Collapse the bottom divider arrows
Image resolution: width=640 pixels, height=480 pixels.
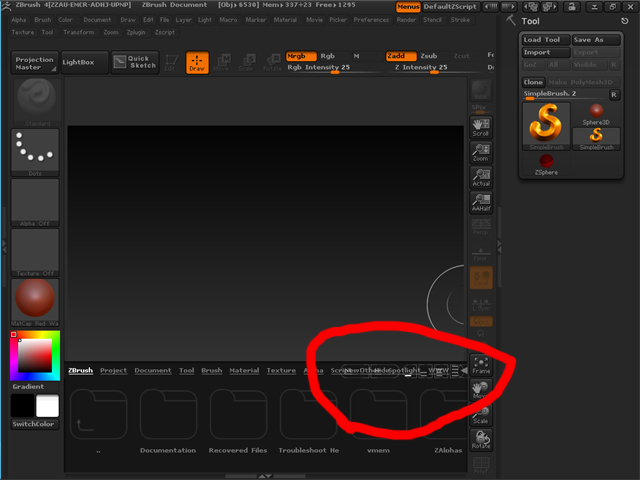coord(265,476)
